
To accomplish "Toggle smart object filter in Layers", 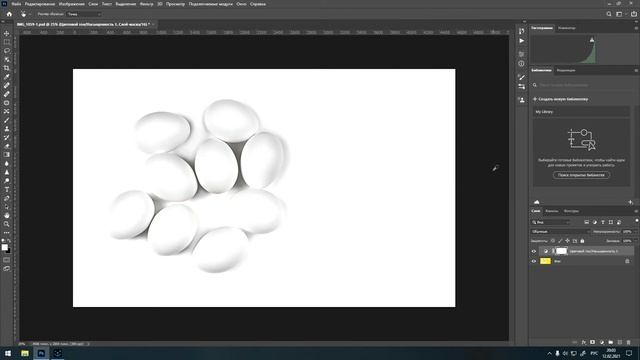I will 619,222.
